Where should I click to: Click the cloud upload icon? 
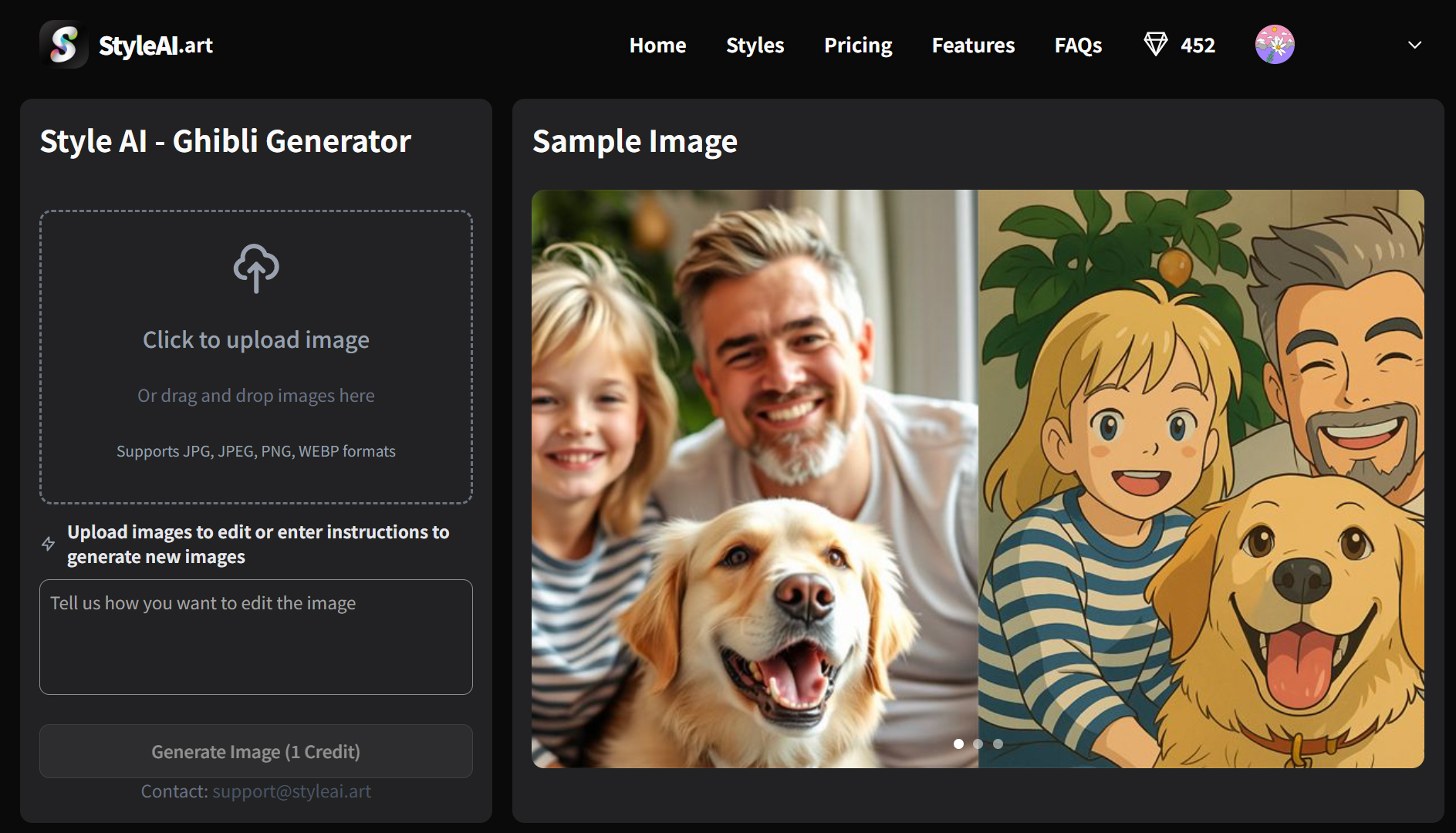click(x=256, y=268)
